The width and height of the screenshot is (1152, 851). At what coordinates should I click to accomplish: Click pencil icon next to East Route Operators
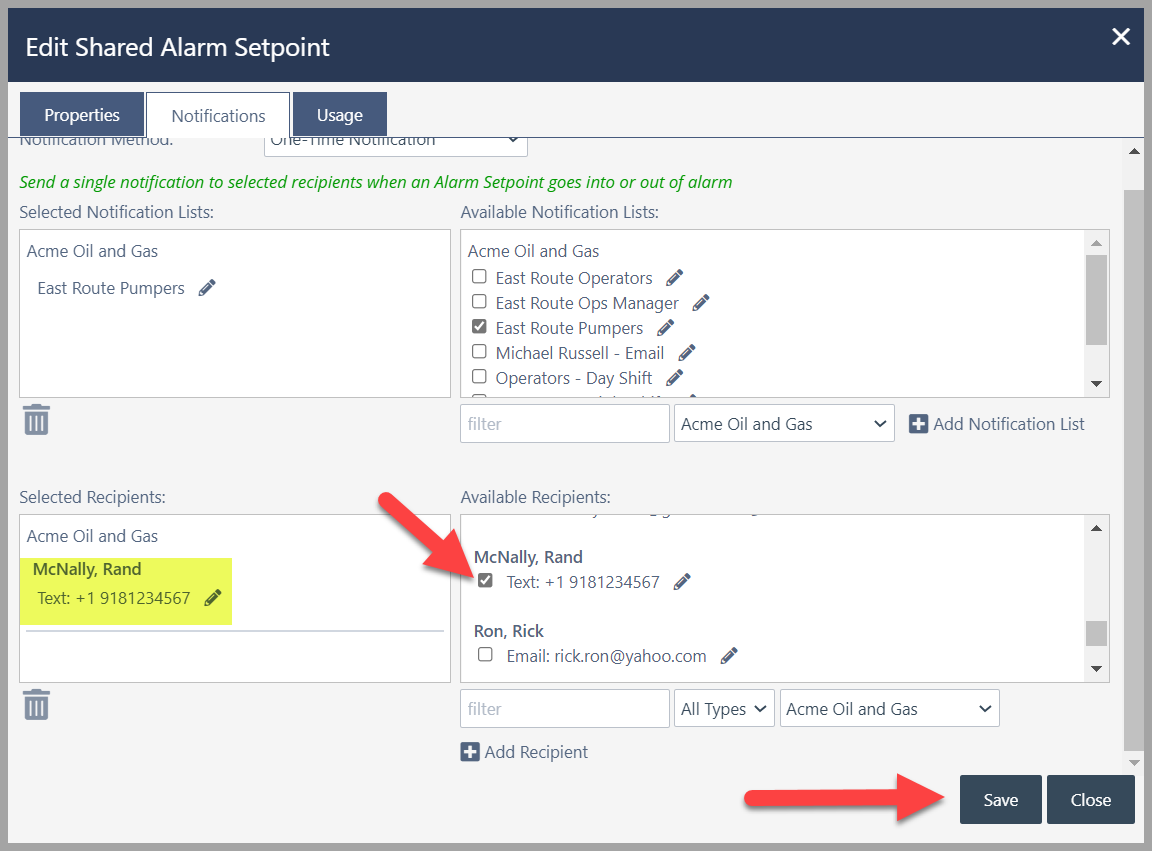pos(674,278)
